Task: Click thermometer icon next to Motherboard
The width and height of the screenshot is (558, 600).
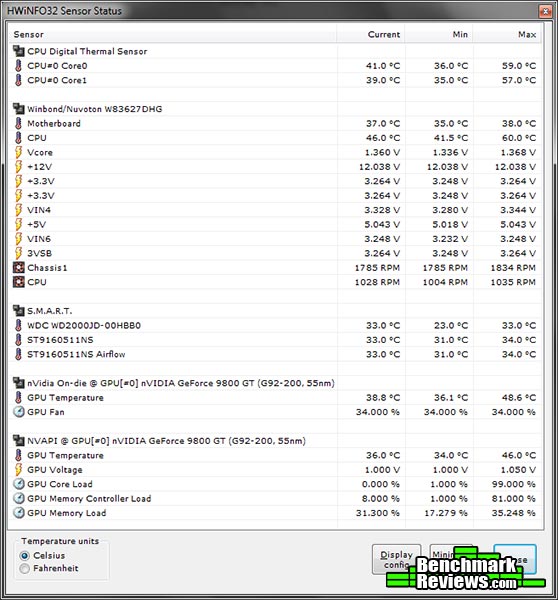Action: 18,123
